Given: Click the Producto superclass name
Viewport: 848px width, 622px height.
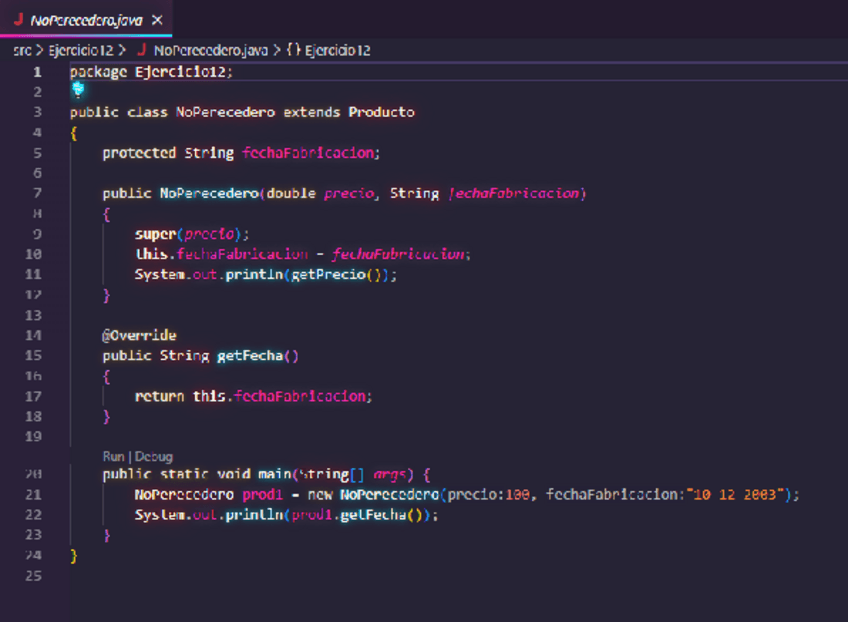Looking at the screenshot, I should (381, 112).
